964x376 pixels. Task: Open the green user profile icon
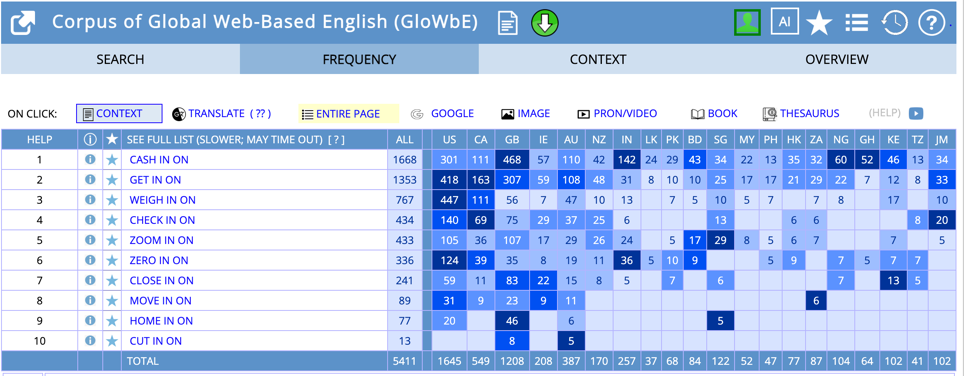[748, 22]
